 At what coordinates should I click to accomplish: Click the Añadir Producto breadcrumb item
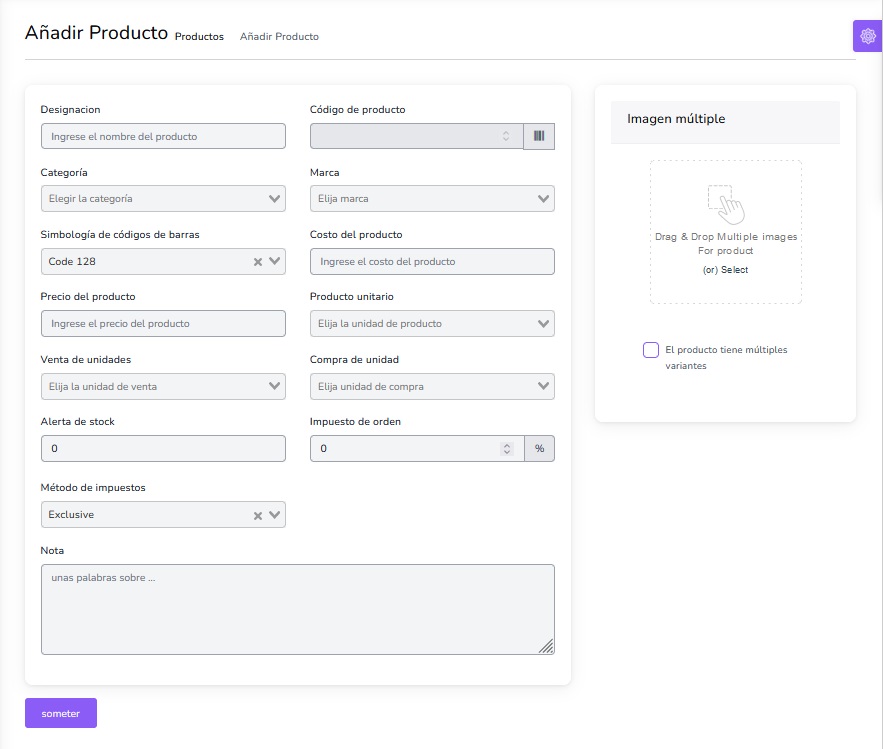[279, 37]
